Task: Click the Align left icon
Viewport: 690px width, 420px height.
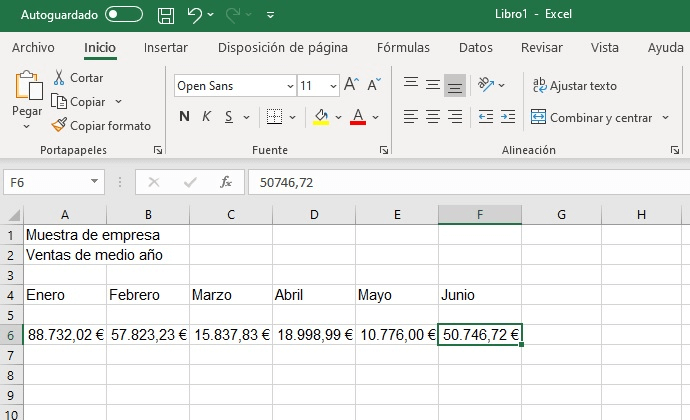Action: click(411, 117)
